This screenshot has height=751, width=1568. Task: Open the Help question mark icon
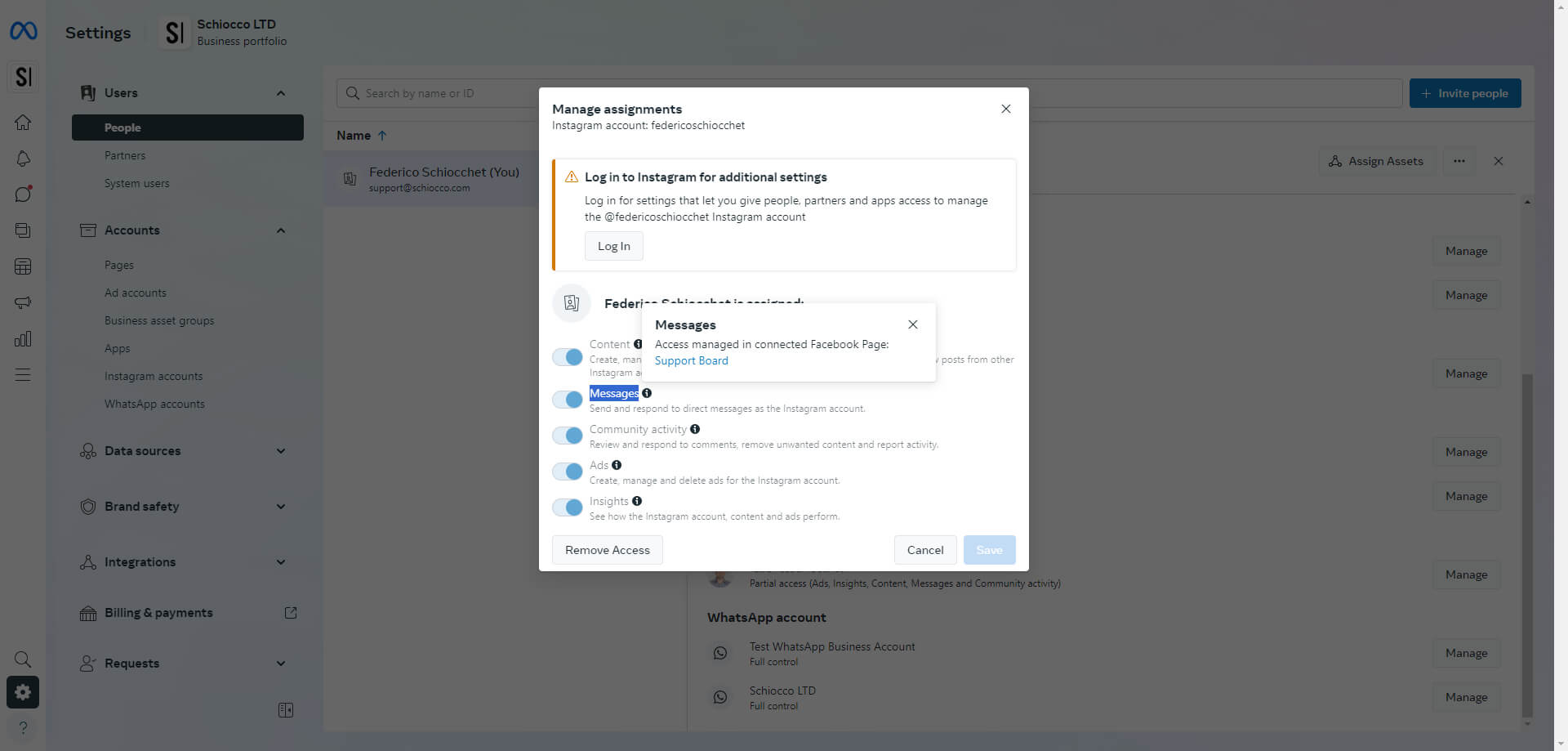(x=23, y=727)
